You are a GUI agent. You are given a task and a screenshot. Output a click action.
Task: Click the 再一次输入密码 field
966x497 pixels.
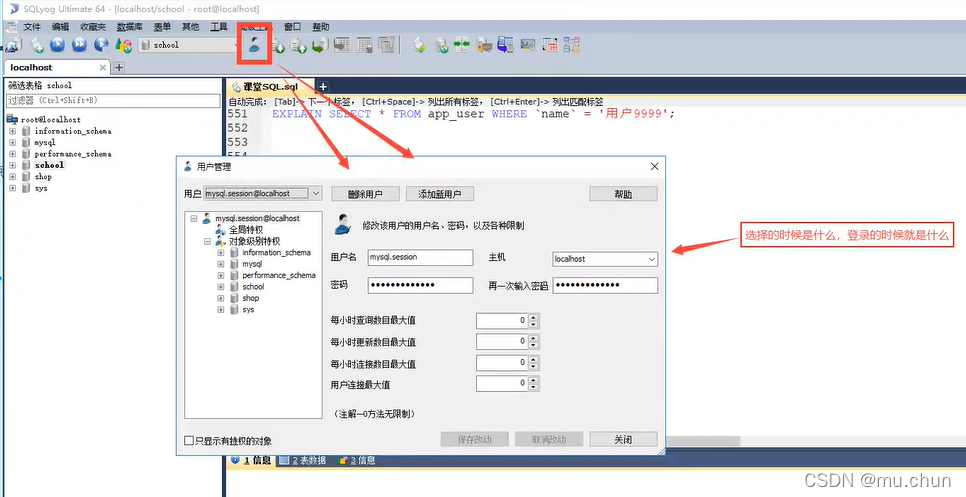click(x=605, y=285)
